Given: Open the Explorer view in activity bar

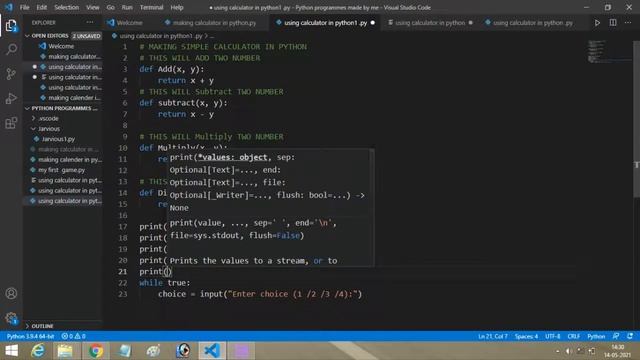Looking at the screenshot, I should [11, 26].
